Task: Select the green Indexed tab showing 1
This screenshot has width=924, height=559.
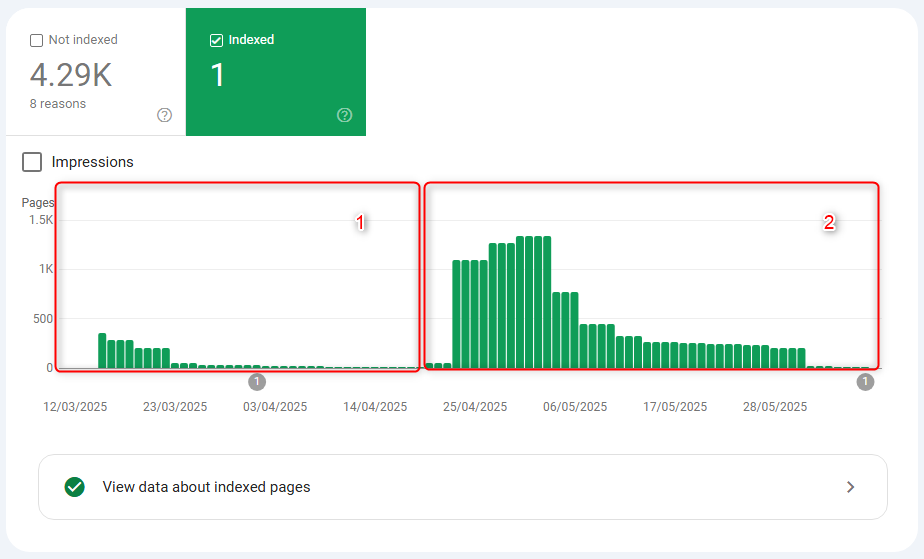Action: point(276,72)
